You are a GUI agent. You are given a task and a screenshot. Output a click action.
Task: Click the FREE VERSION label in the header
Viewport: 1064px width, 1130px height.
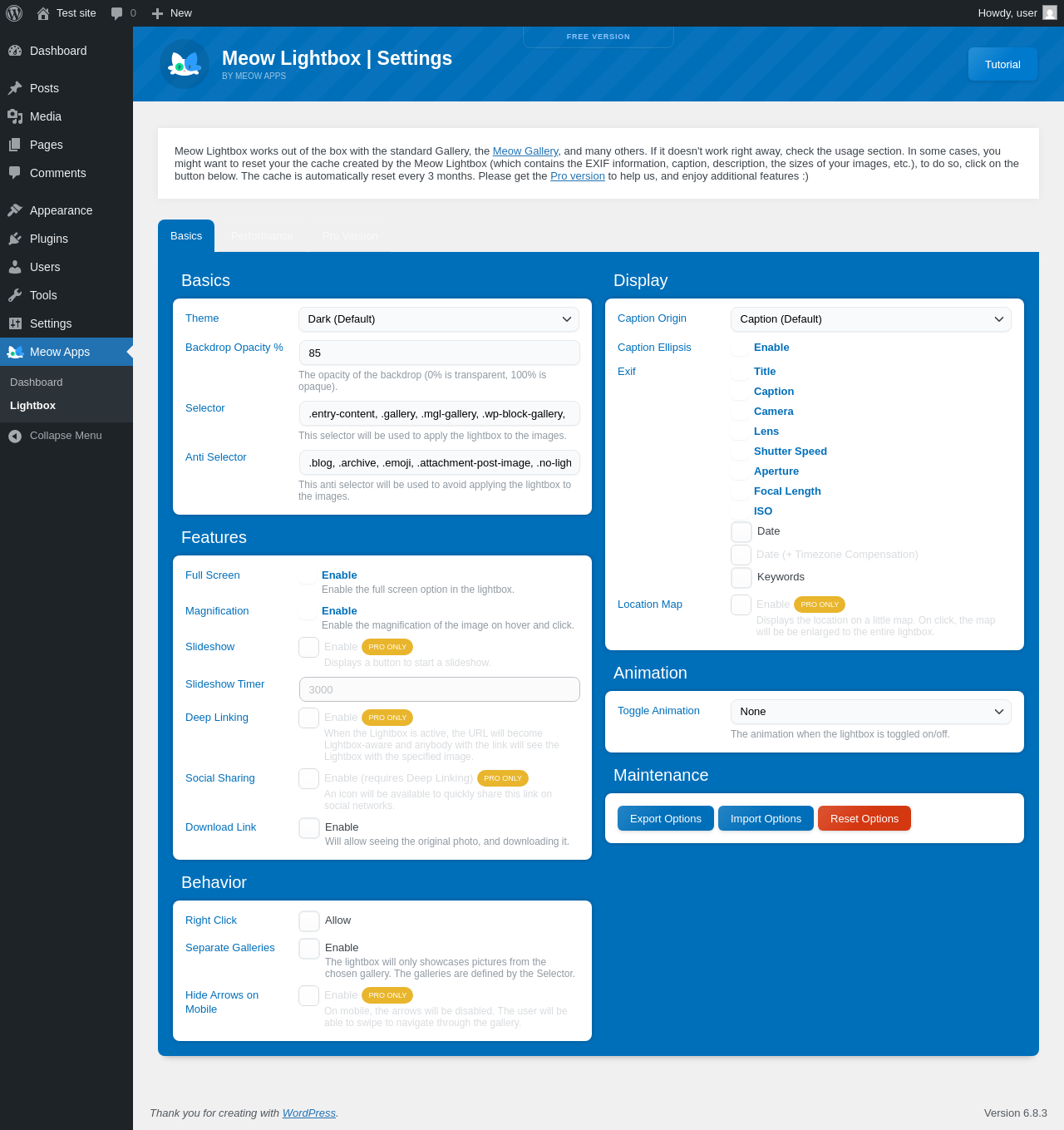tap(598, 37)
